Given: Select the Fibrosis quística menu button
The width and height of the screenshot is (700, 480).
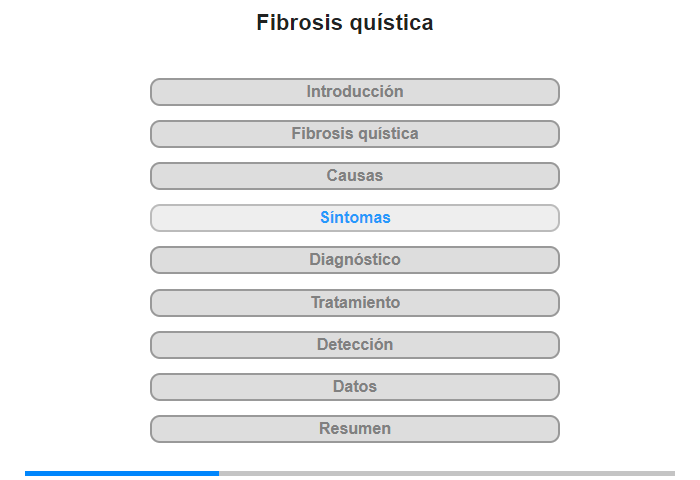Looking at the screenshot, I should [x=355, y=134].
